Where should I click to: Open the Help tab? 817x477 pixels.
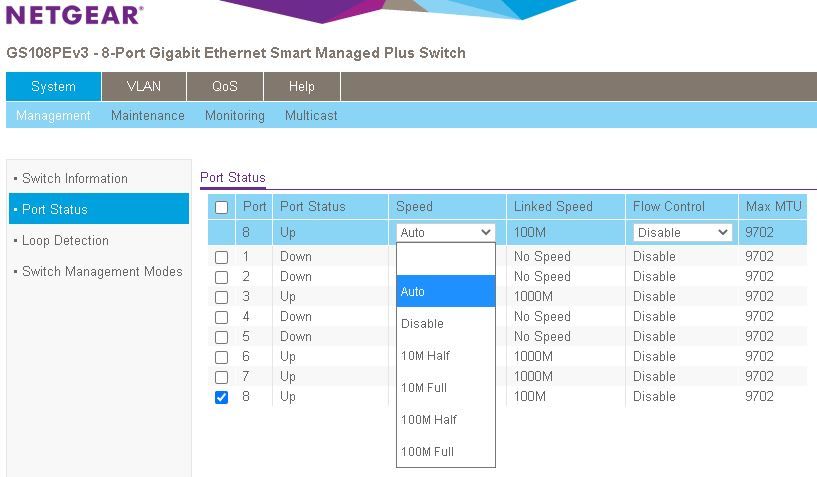coord(301,86)
